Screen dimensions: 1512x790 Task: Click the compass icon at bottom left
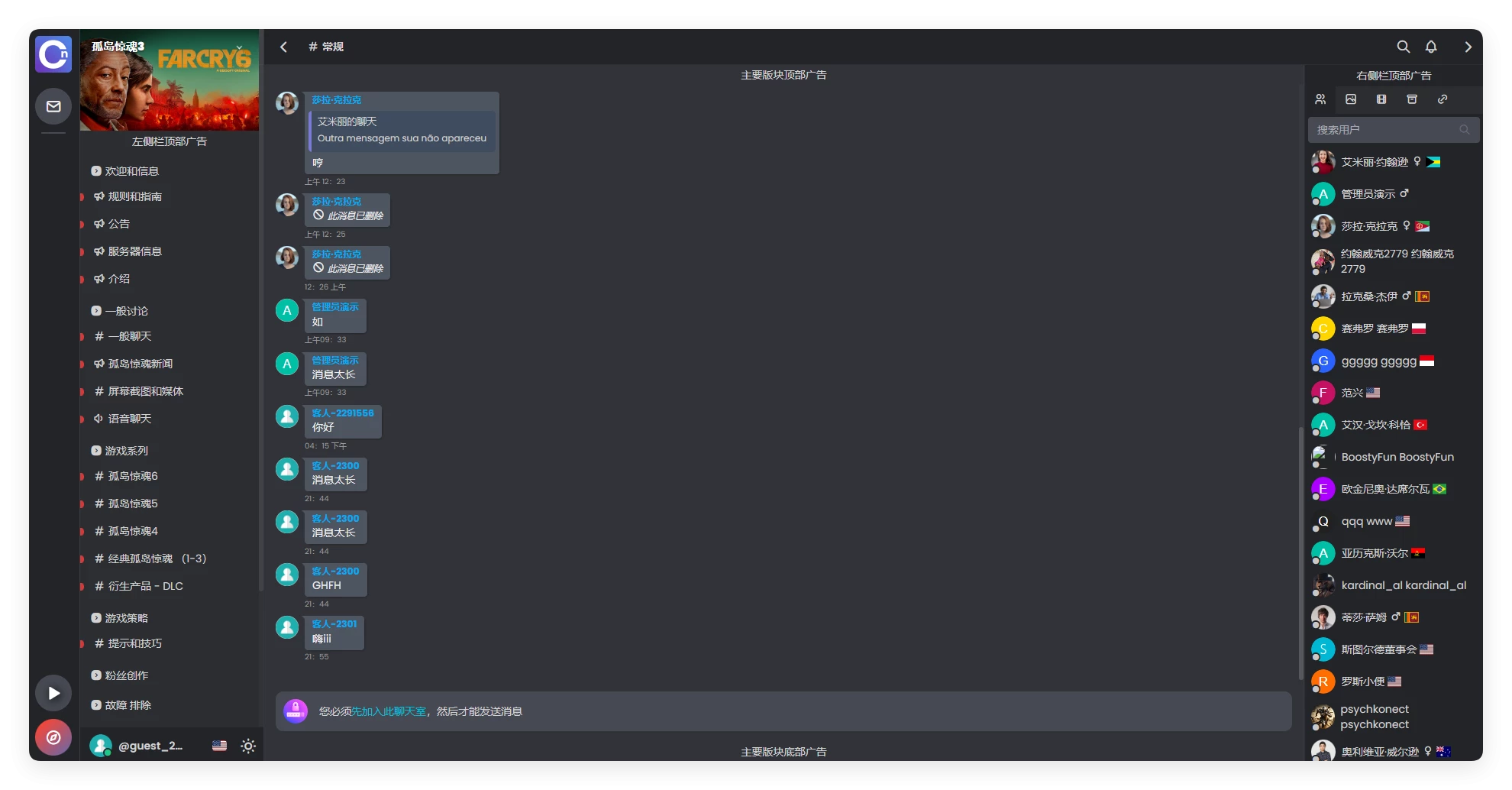53,737
